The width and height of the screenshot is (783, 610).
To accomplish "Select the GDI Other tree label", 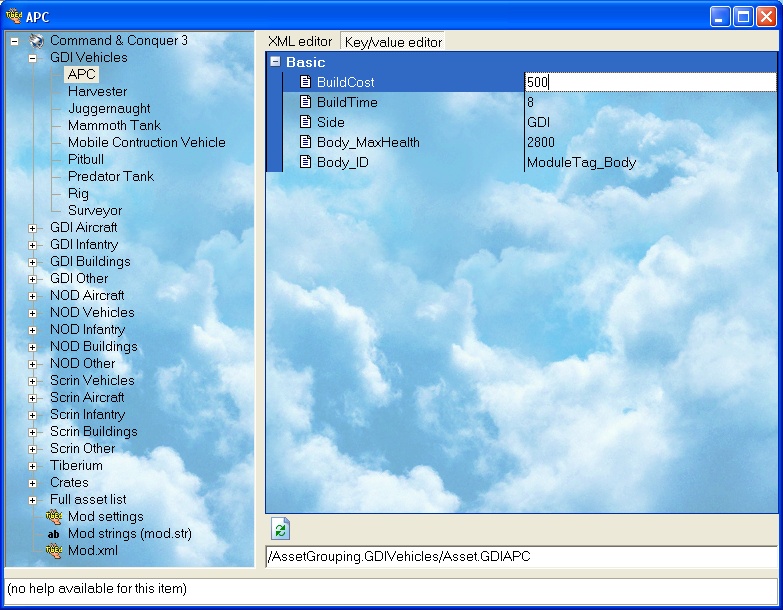I will pyautogui.click(x=79, y=278).
